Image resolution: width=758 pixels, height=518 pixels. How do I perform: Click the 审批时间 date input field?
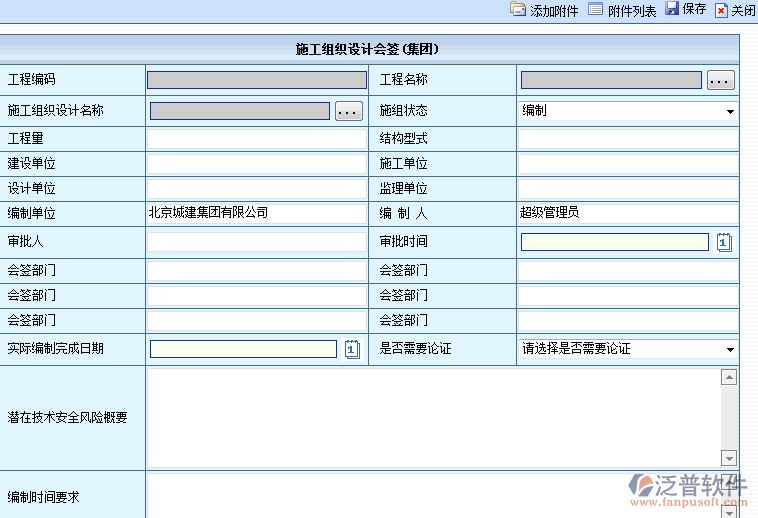[x=614, y=242]
